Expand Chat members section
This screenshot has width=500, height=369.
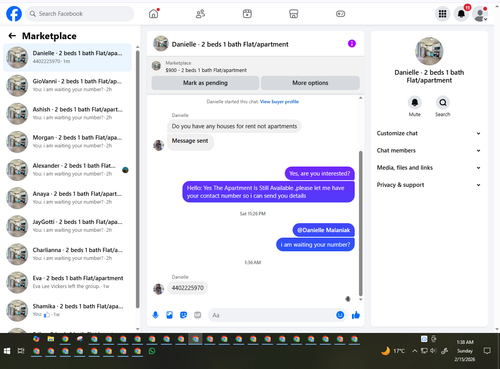[x=429, y=150]
